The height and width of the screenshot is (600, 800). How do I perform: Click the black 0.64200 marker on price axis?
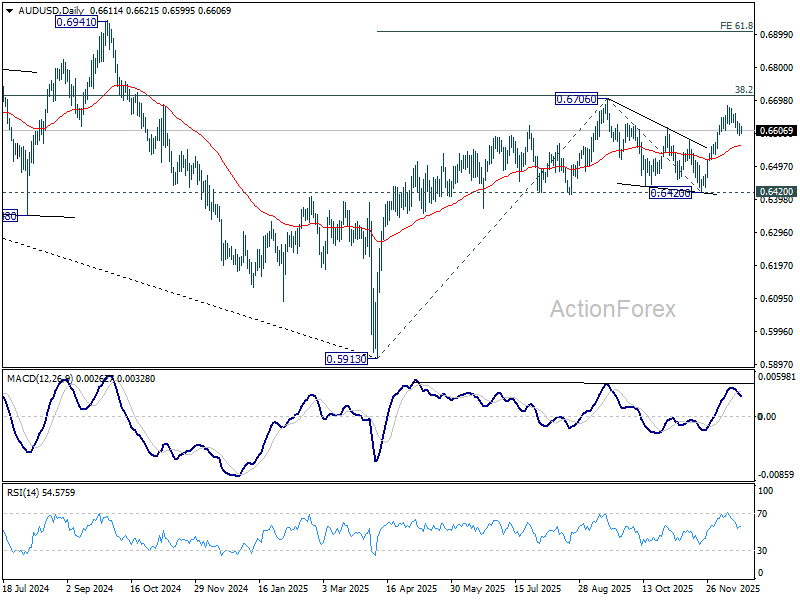(777, 191)
